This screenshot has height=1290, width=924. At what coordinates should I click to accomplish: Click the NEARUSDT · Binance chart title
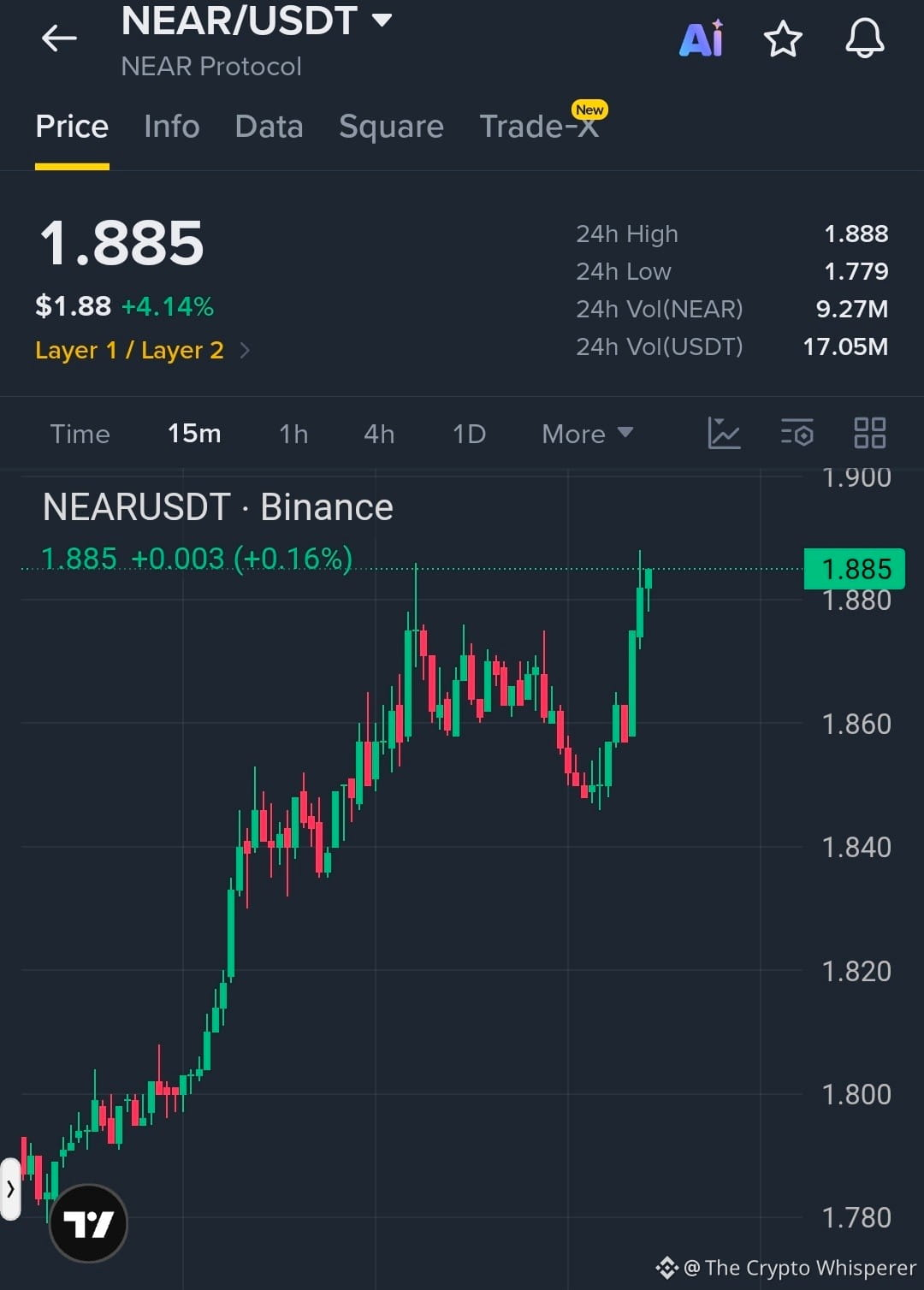click(218, 507)
